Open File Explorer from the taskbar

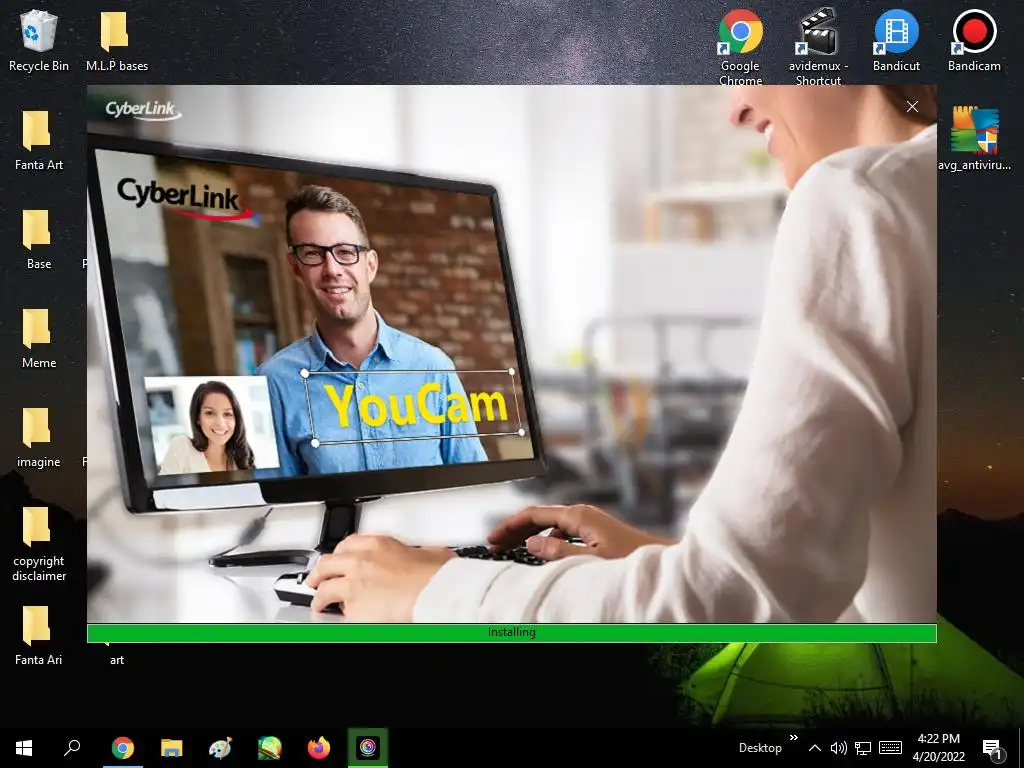[172, 748]
